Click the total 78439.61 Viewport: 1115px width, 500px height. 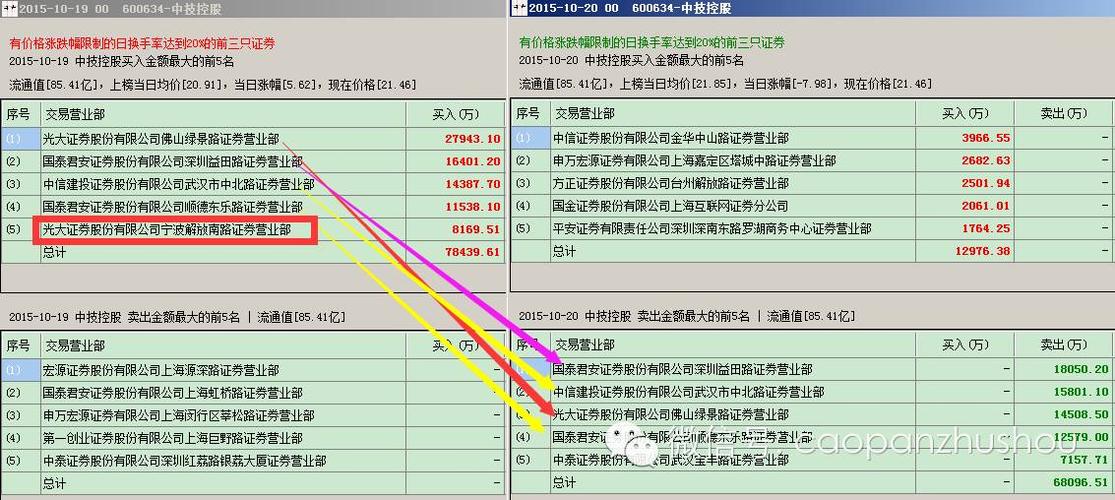pyautogui.click(x=473, y=252)
